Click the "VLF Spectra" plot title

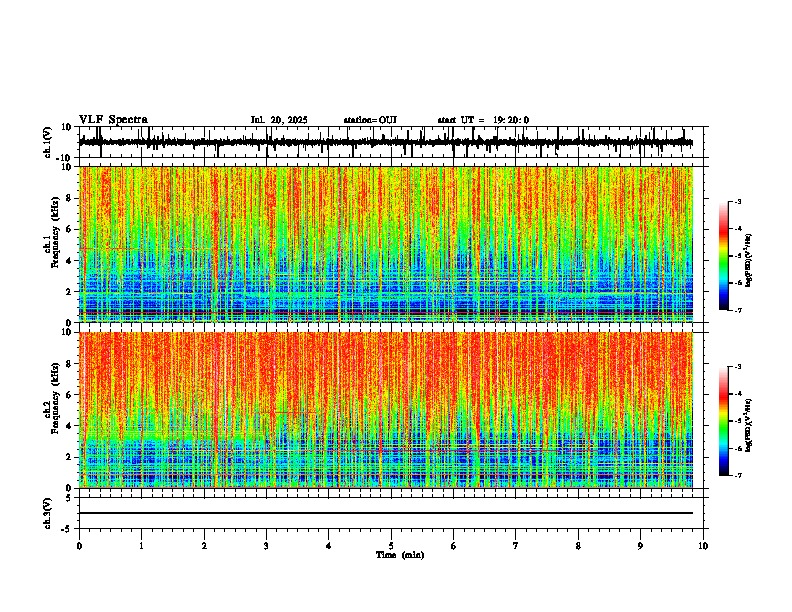[x=113, y=120]
